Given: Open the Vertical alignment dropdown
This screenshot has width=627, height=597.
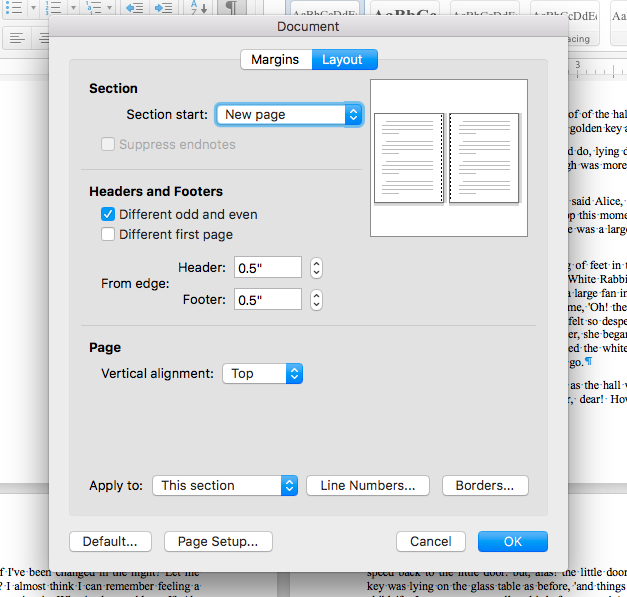Looking at the screenshot, I should click(x=262, y=373).
